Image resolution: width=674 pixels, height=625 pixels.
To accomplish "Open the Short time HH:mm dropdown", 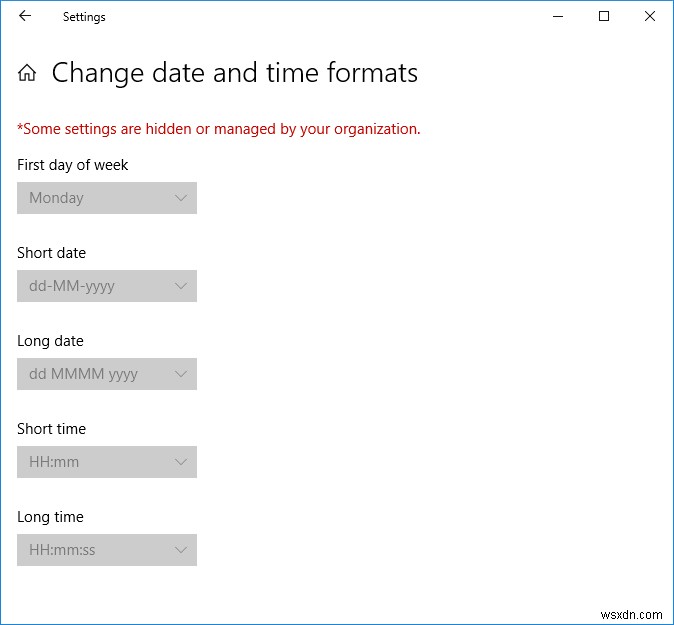I will tap(107, 462).
